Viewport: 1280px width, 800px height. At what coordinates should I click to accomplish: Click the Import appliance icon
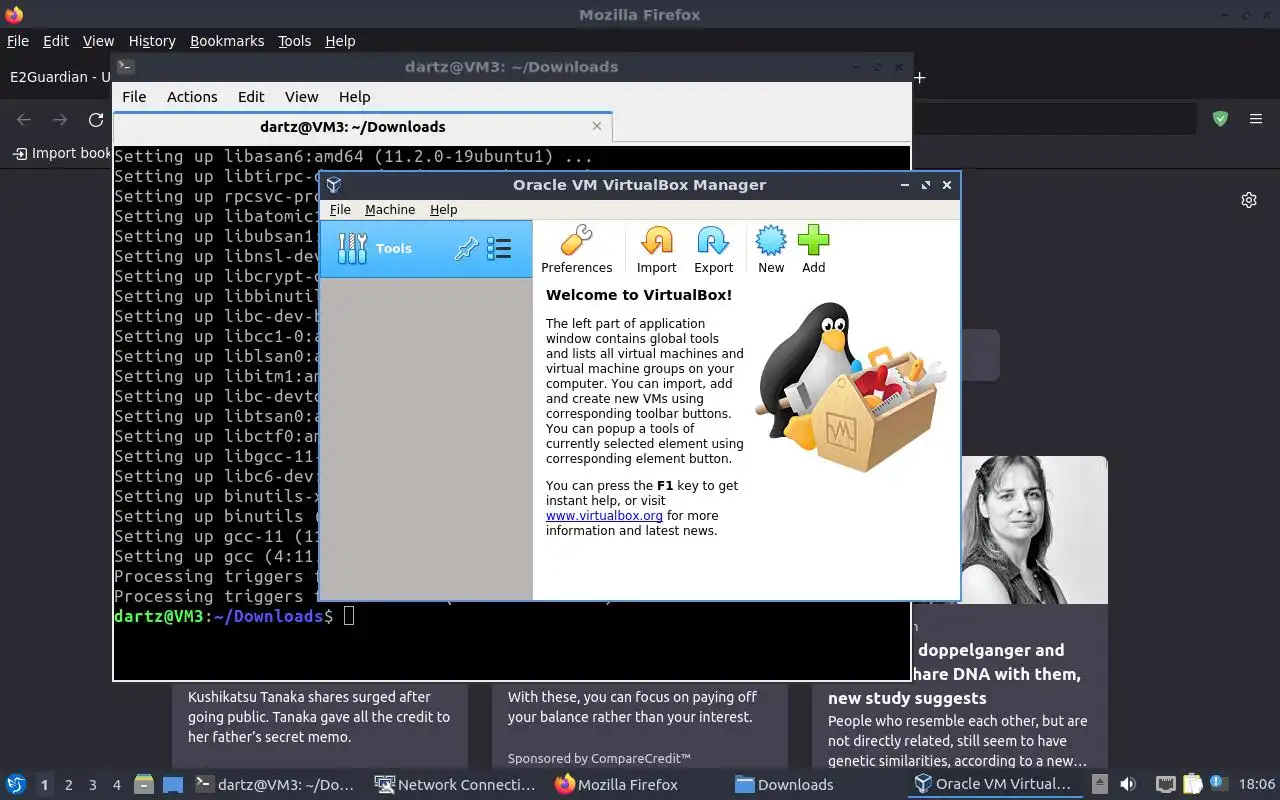pyautogui.click(x=656, y=249)
